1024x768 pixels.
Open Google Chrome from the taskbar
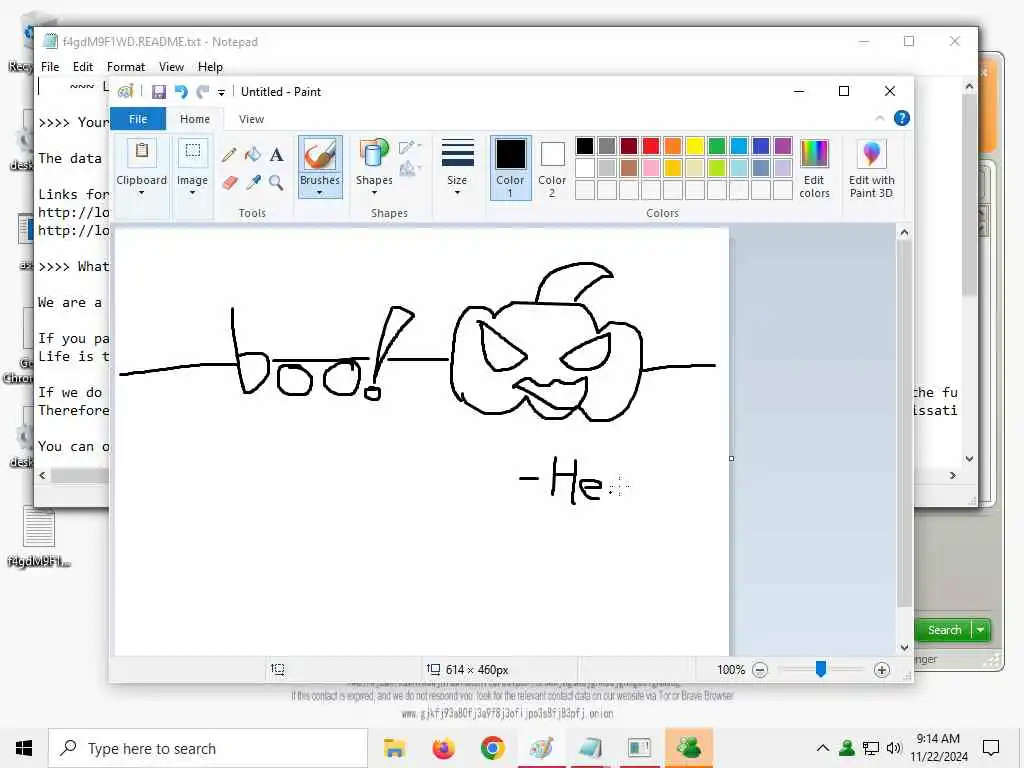point(492,748)
